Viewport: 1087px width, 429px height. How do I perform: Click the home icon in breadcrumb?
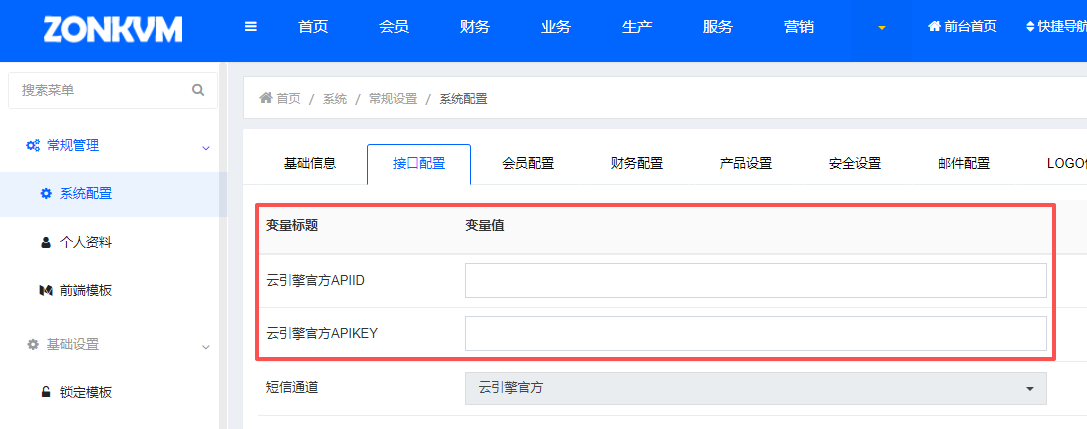(266, 98)
